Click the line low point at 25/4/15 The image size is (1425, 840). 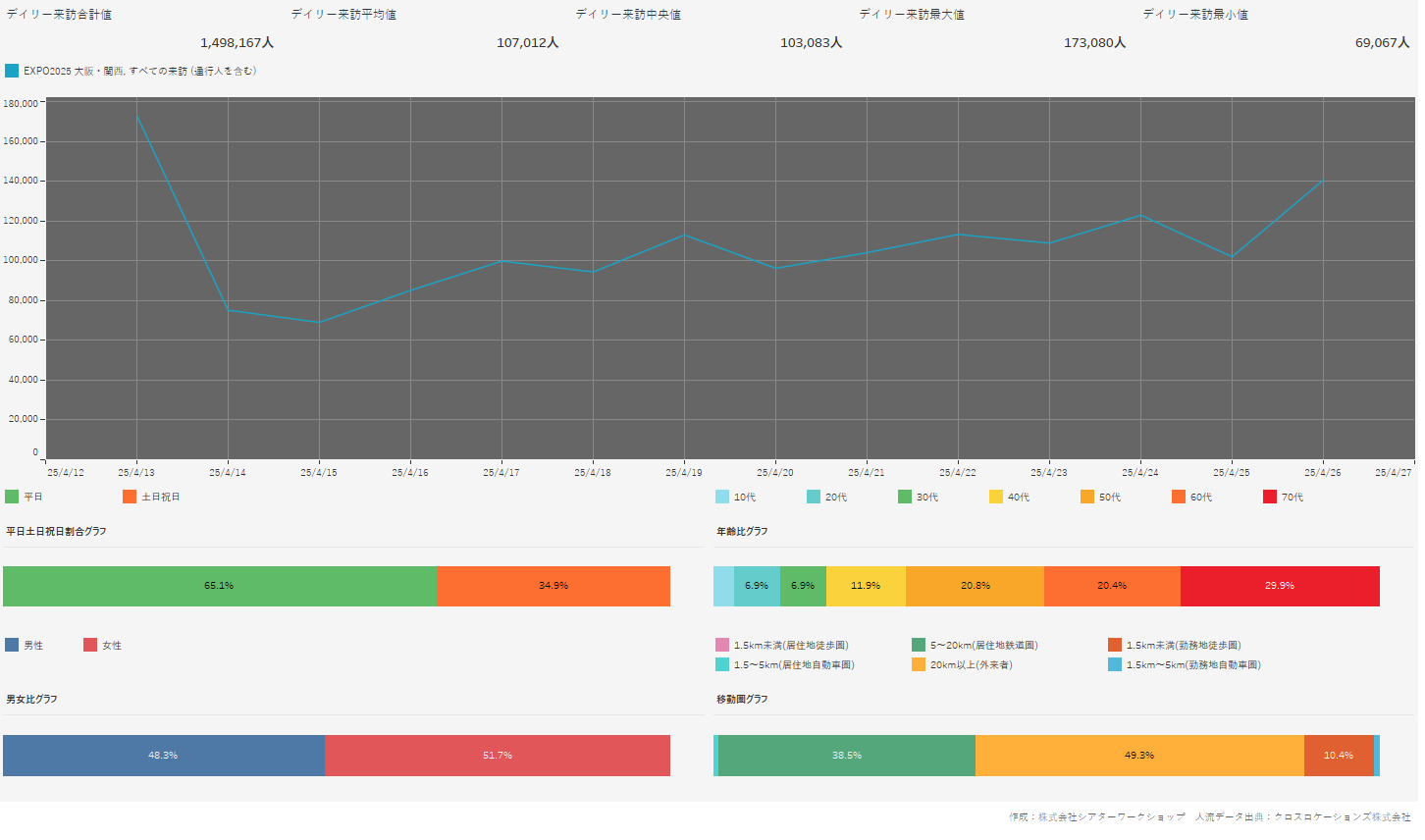tap(318, 322)
